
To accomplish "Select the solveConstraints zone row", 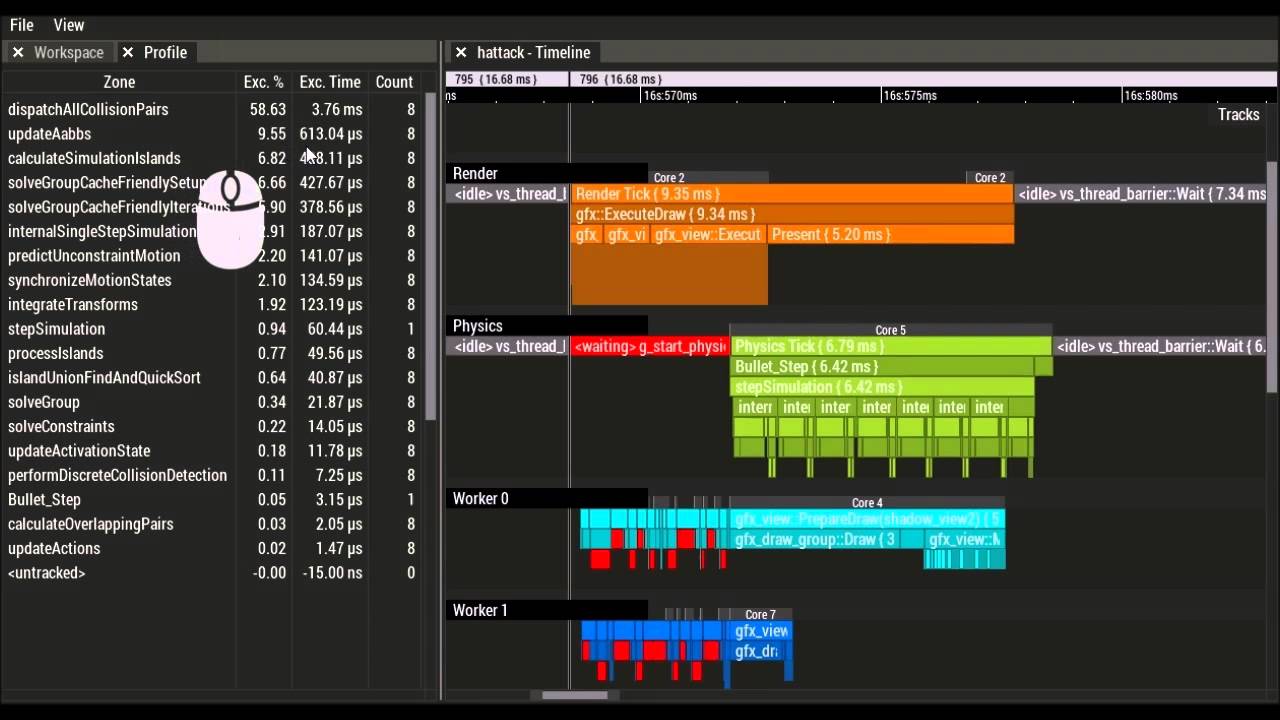I will [x=212, y=426].
